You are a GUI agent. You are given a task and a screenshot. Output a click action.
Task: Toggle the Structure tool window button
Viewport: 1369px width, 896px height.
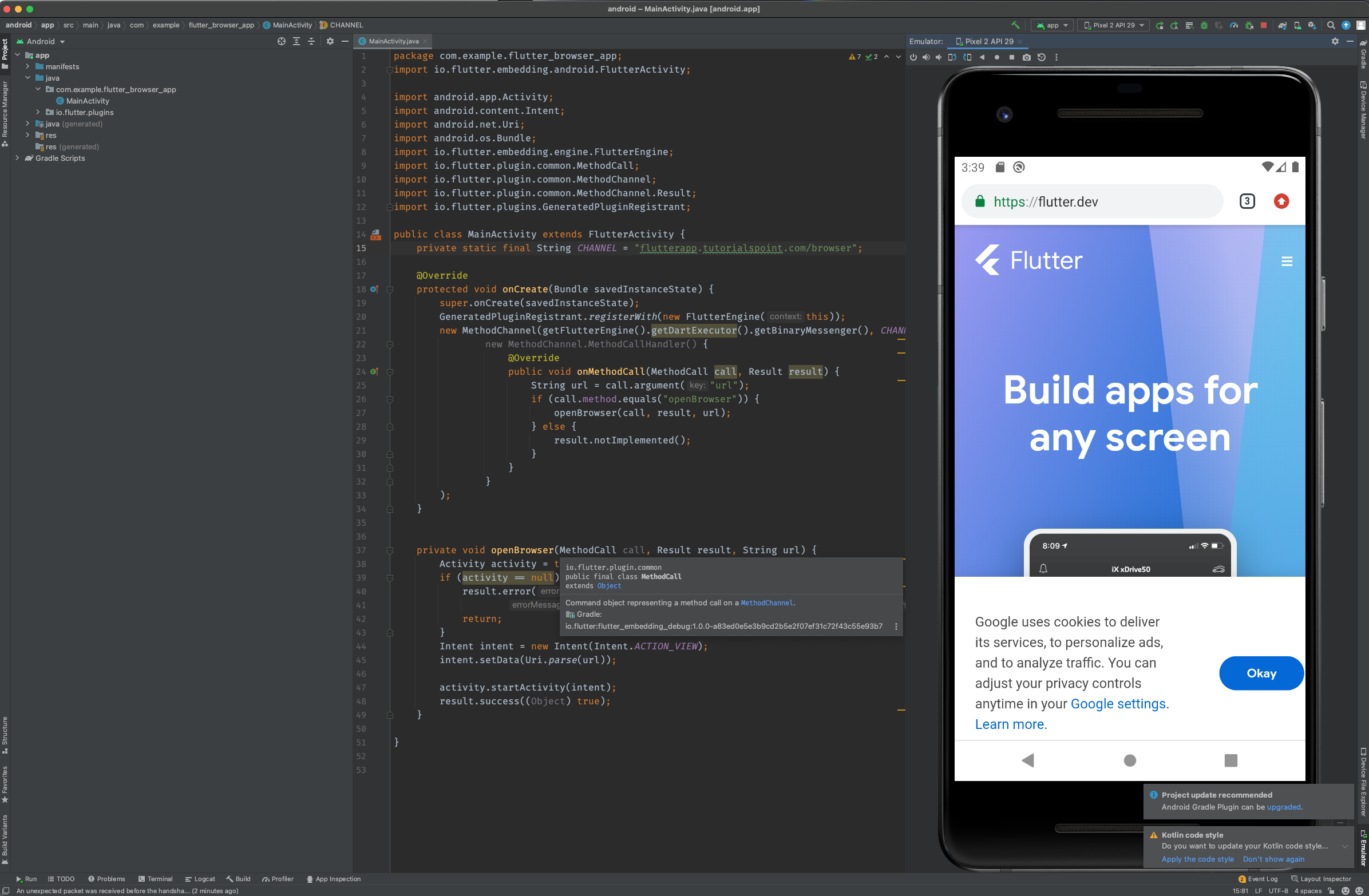click(5, 735)
